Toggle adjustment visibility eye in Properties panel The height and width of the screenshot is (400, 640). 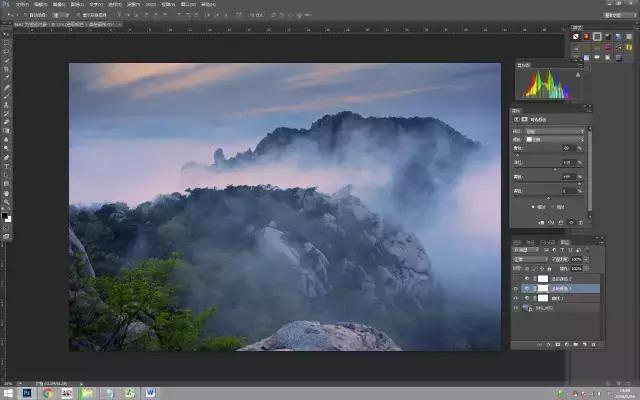coord(571,223)
